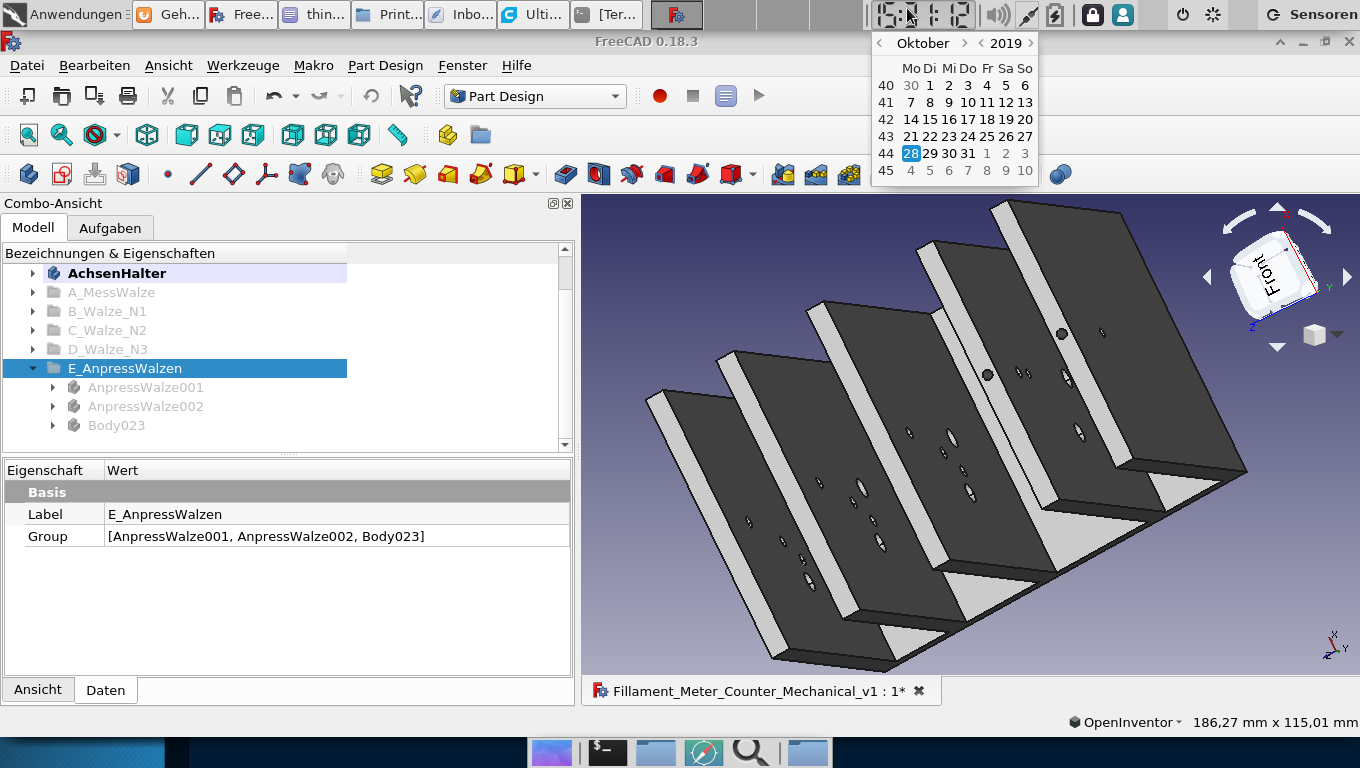Screen dimensions: 1360x768
Task: Open the terminal from the dock
Action: point(608,752)
